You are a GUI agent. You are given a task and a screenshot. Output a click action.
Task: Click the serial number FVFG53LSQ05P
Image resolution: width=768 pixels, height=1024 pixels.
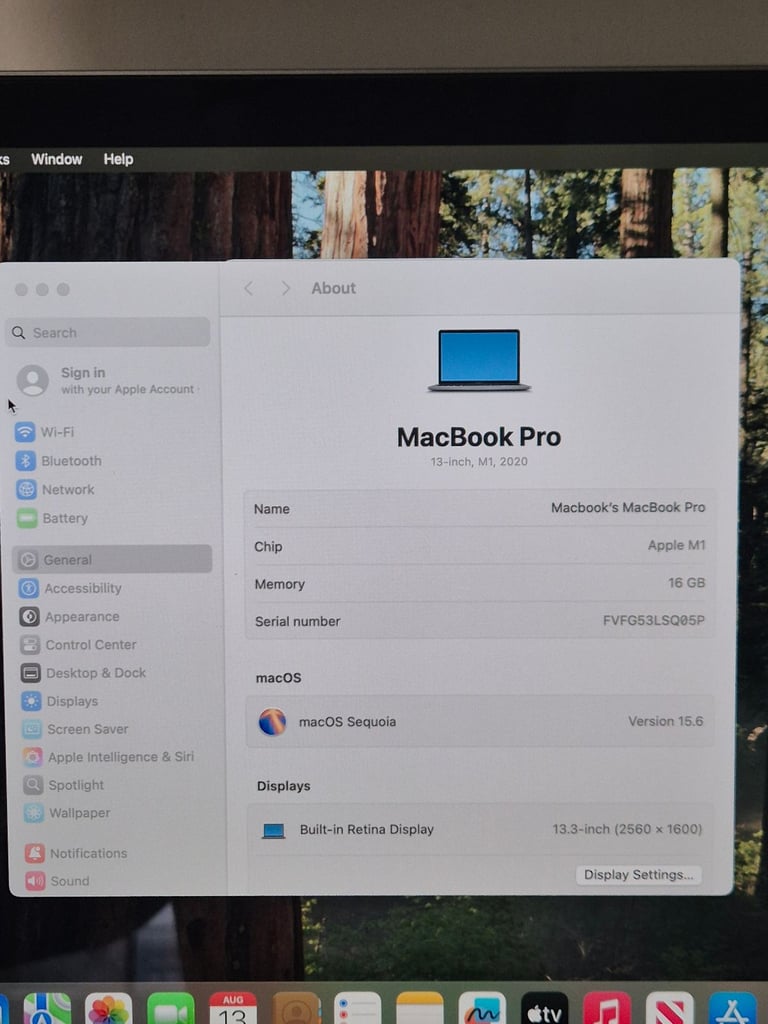pos(654,620)
